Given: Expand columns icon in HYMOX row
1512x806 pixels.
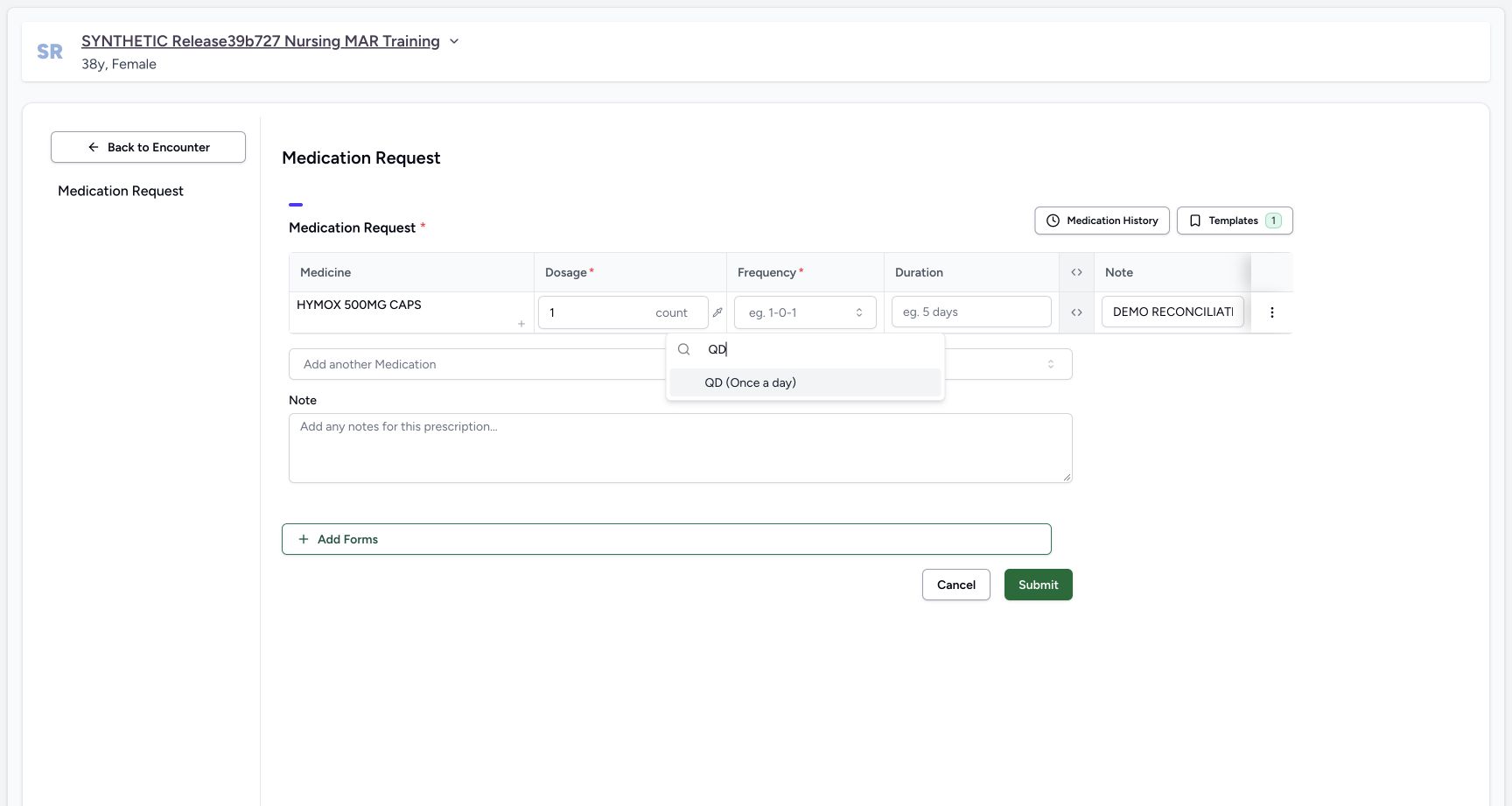Looking at the screenshot, I should pos(1076,312).
